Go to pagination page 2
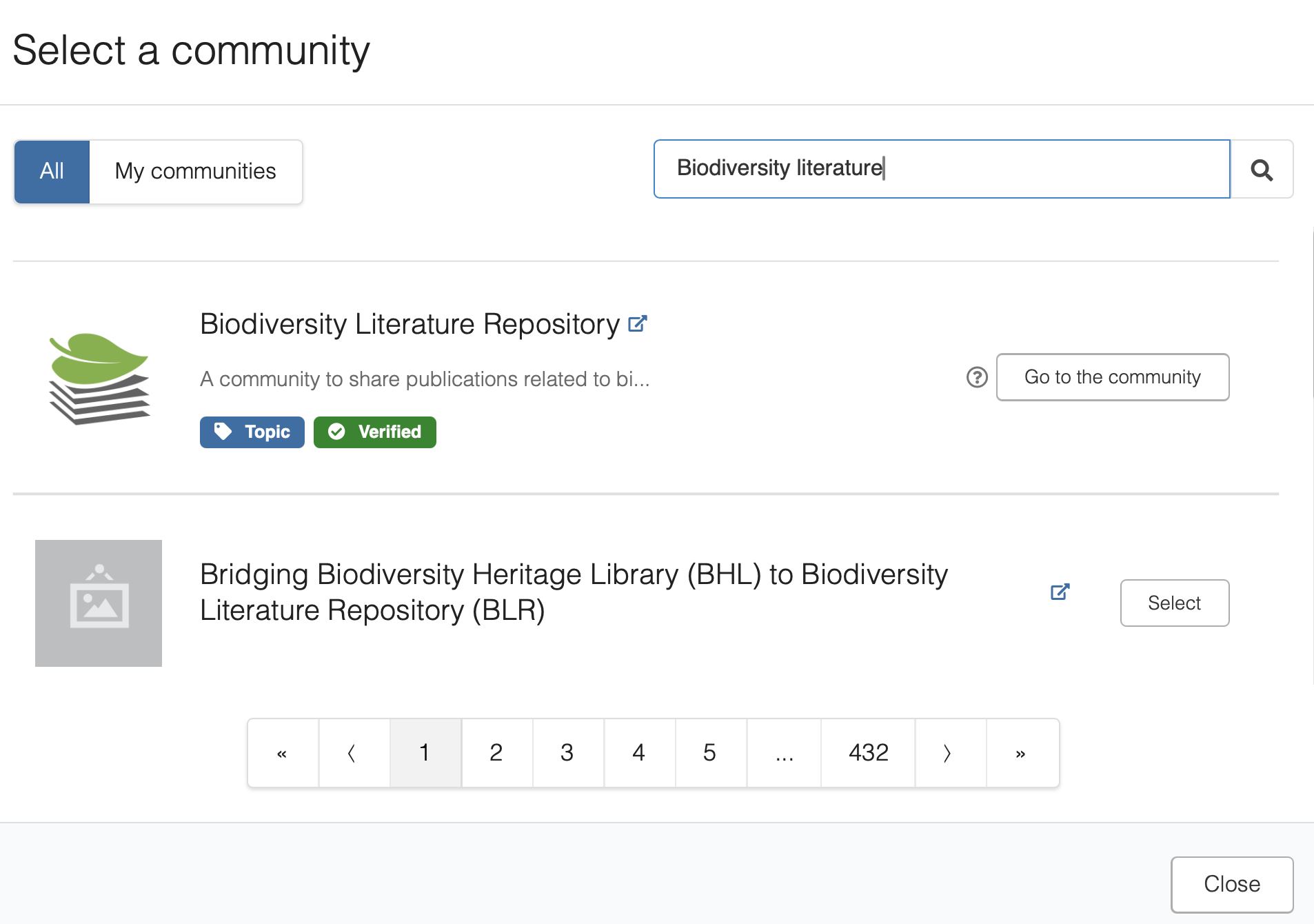This screenshot has width=1314, height=924. pyautogui.click(x=497, y=753)
